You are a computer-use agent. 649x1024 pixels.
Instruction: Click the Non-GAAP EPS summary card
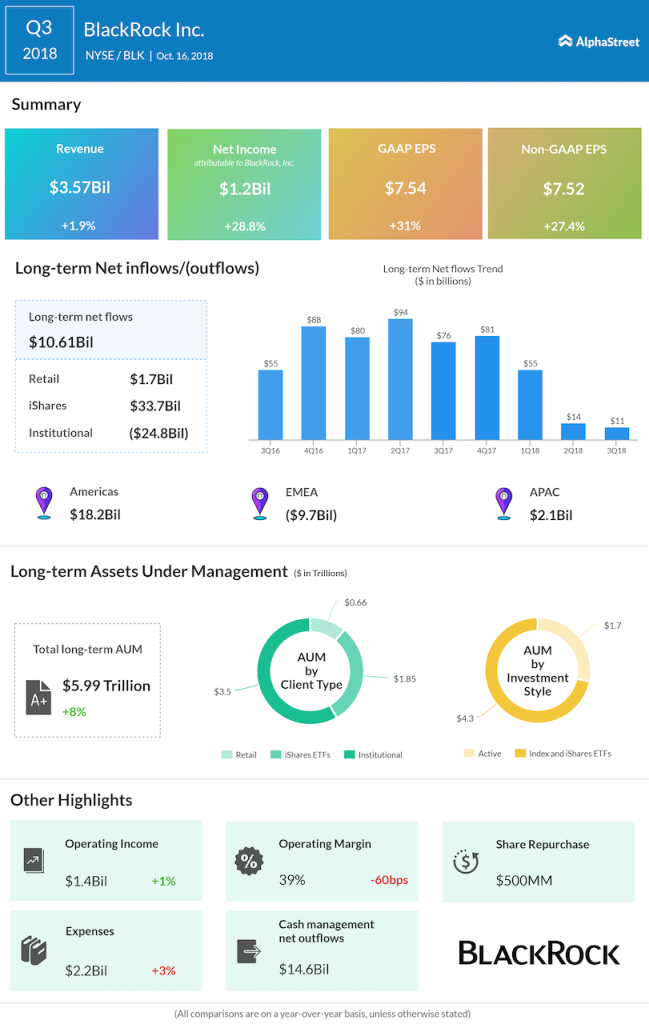(x=564, y=184)
